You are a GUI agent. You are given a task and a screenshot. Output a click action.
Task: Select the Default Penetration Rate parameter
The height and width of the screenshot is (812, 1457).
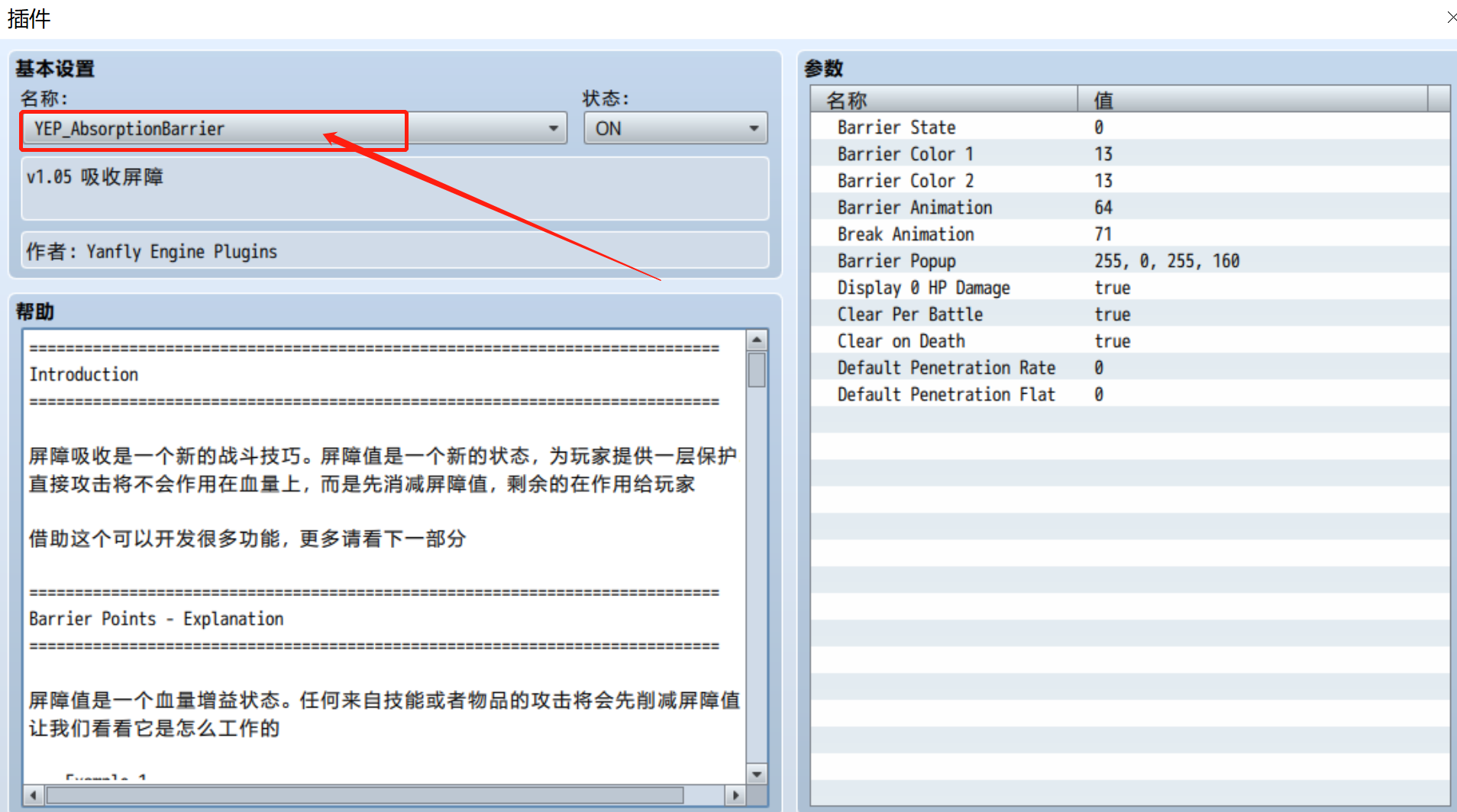click(x=1130, y=367)
